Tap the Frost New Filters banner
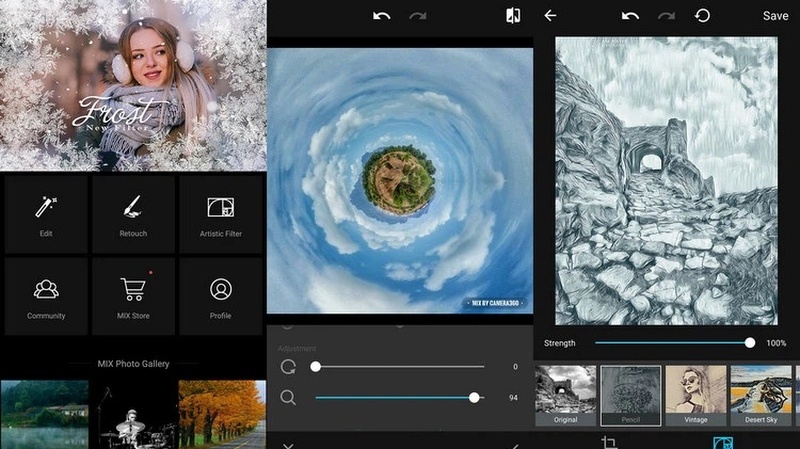 click(133, 85)
